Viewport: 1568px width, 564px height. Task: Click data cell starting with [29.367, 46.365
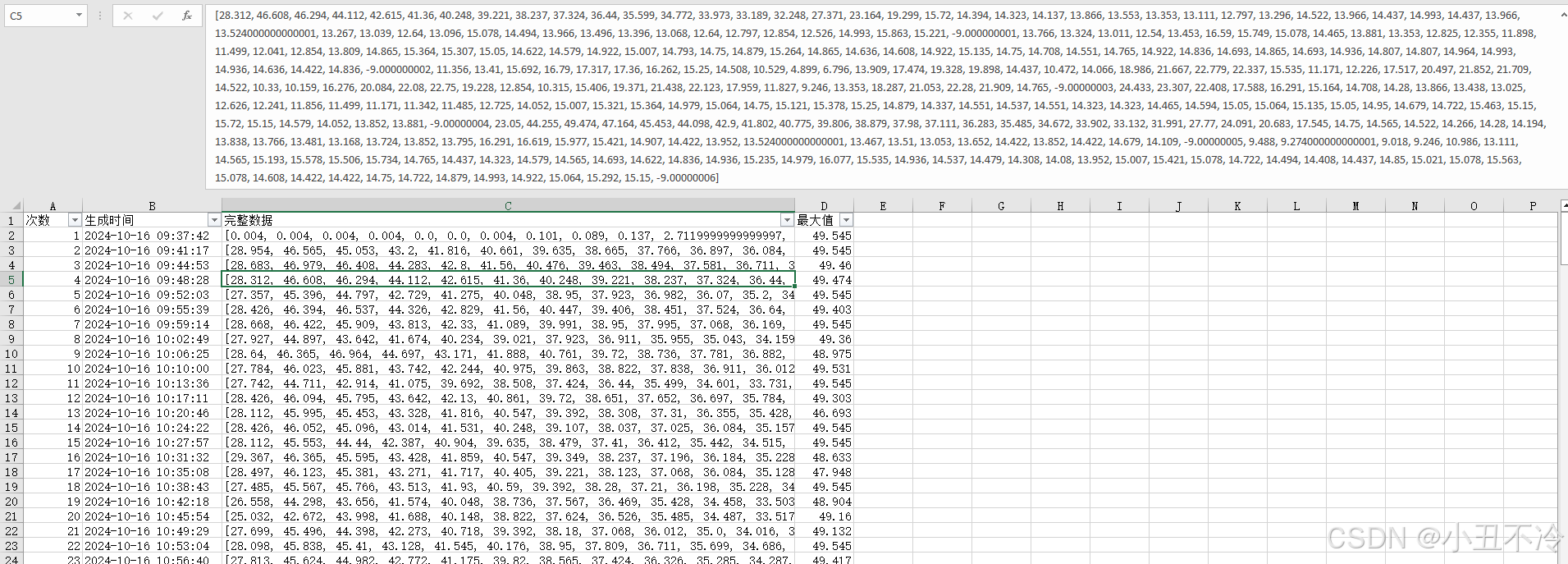[x=508, y=457]
